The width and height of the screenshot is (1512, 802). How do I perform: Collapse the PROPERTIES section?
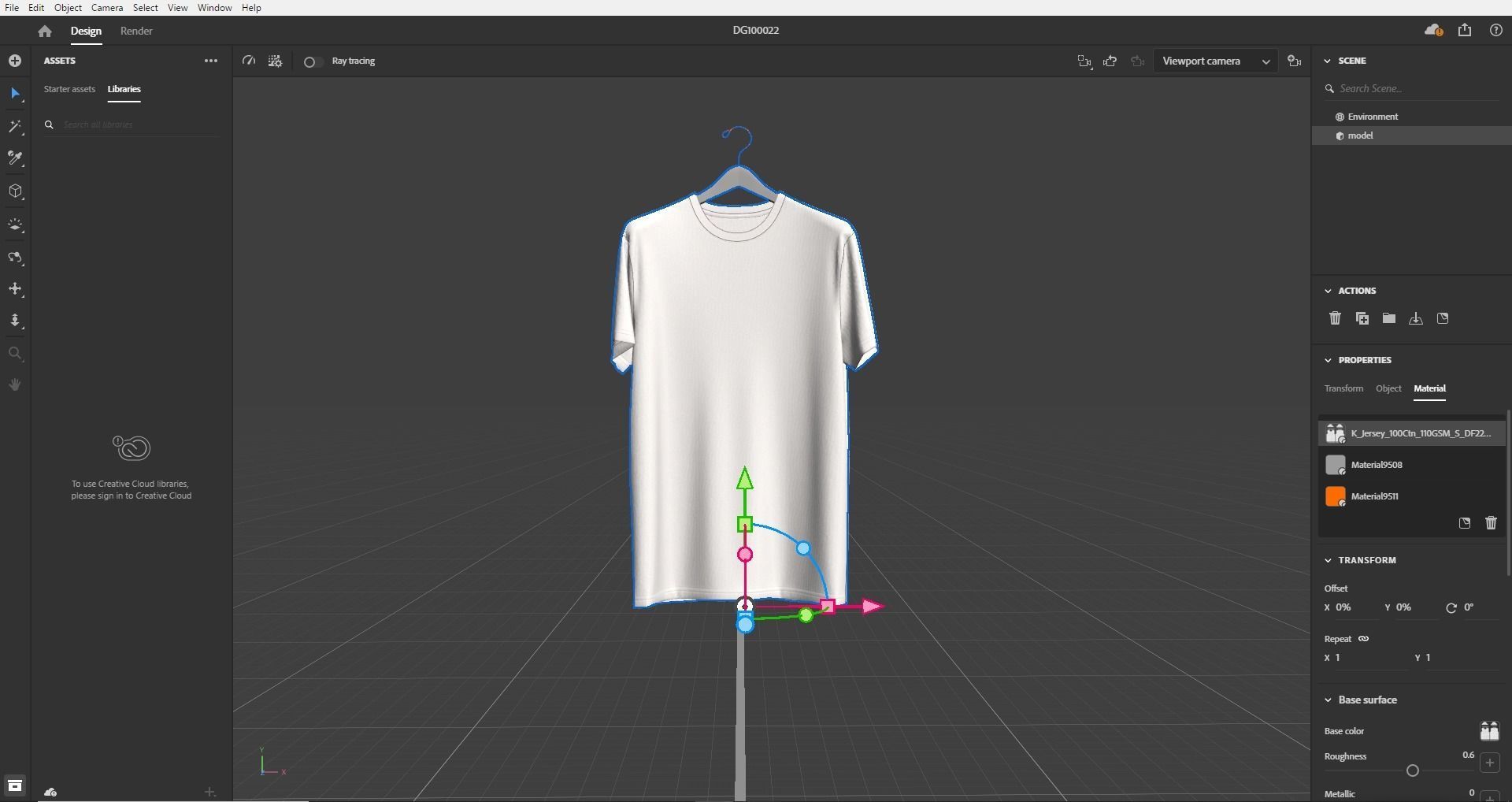pyautogui.click(x=1328, y=360)
